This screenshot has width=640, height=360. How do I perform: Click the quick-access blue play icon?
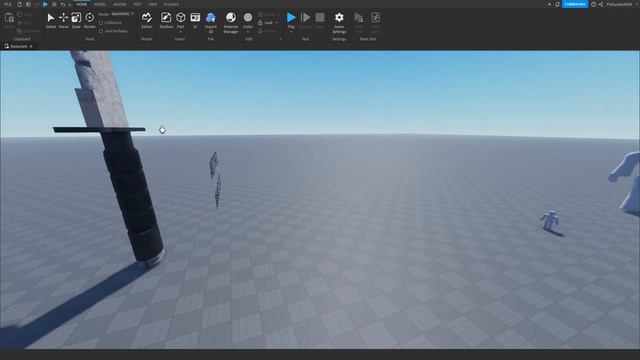pos(45,4)
